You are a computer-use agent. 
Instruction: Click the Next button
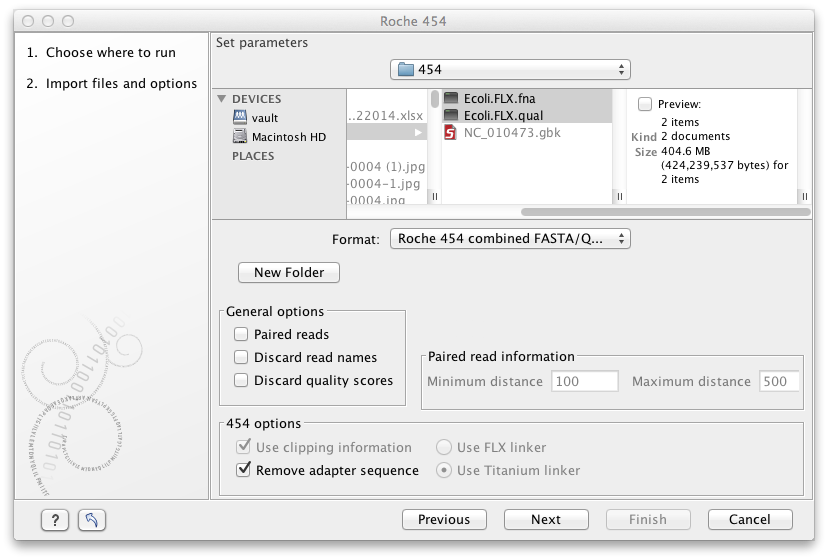[546, 520]
